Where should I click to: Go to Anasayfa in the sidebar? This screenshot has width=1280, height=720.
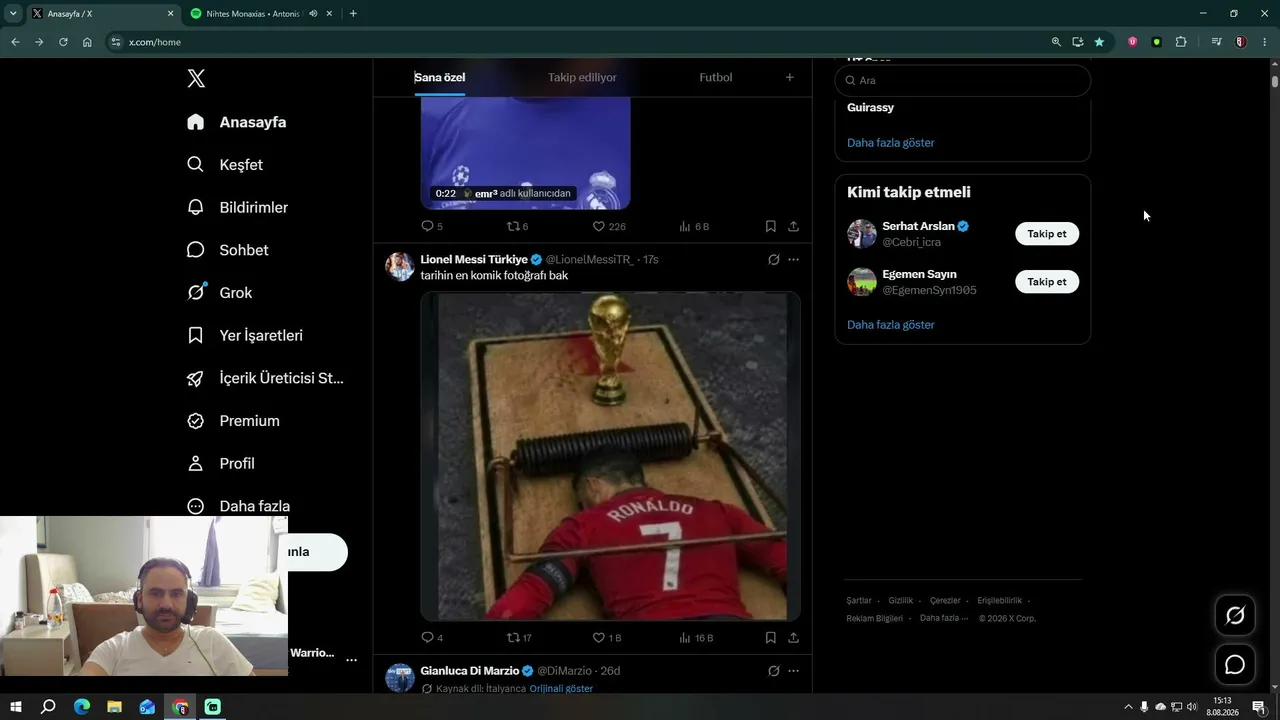point(237,122)
